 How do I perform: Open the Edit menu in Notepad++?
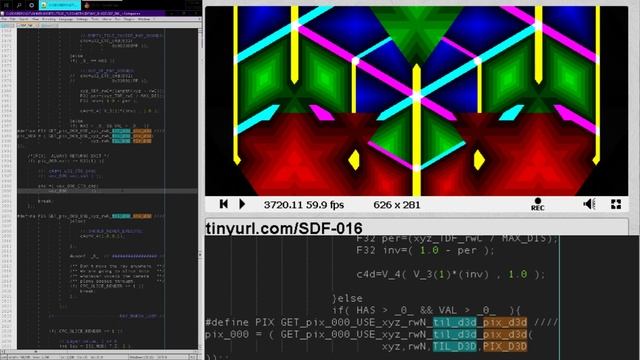pos(13,19)
